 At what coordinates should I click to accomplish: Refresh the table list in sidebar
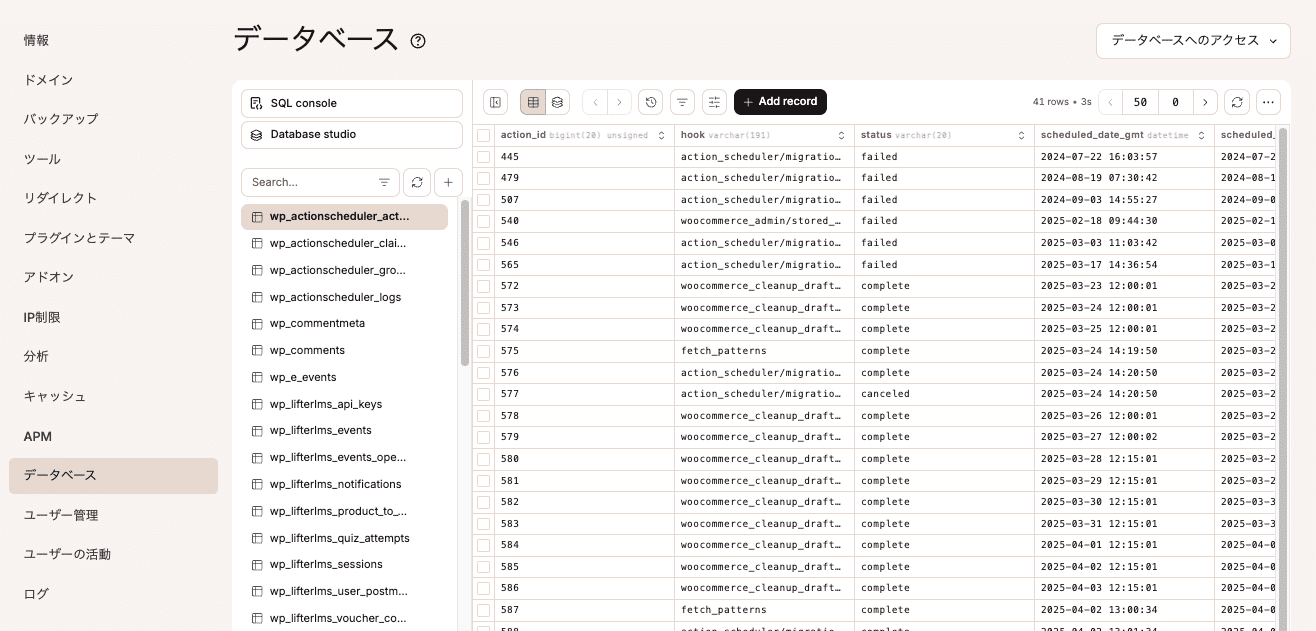417,182
